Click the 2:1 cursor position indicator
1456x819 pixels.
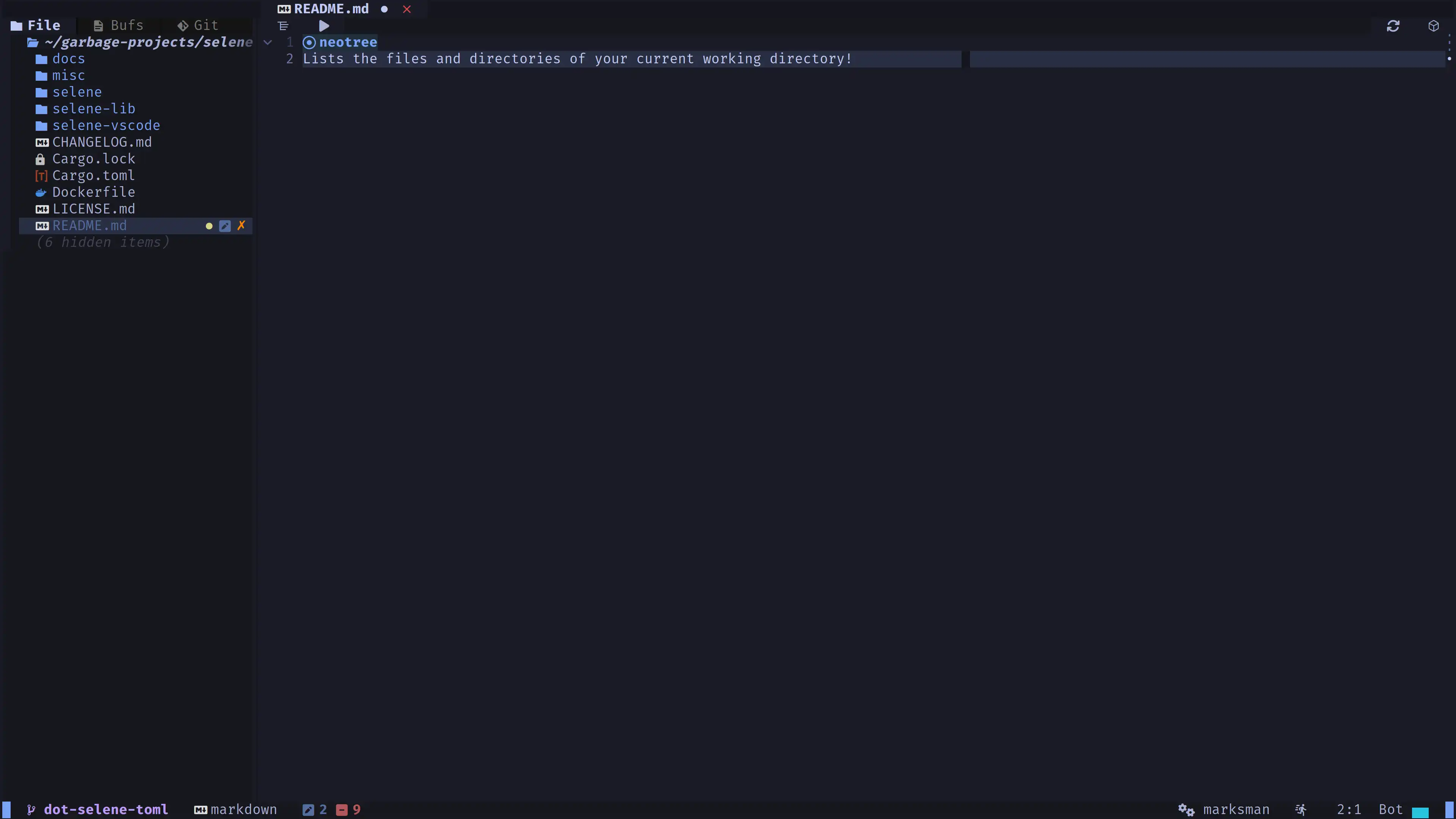coord(1349,810)
